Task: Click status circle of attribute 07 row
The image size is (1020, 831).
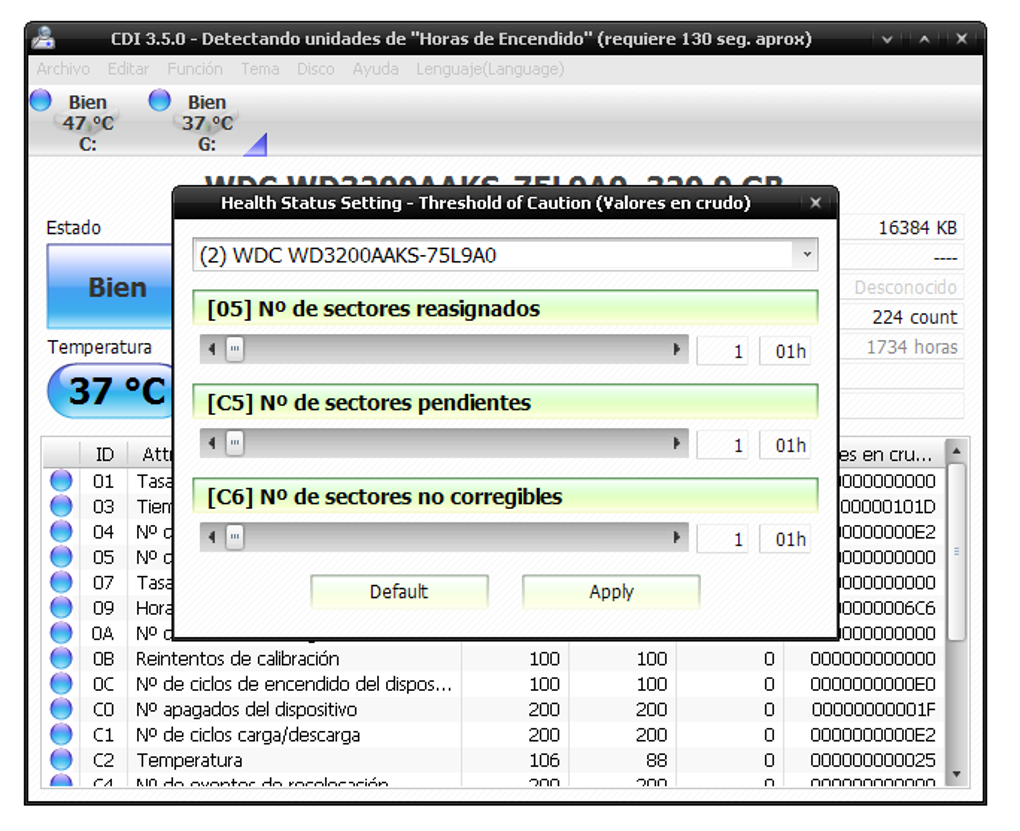Action: click(x=61, y=582)
